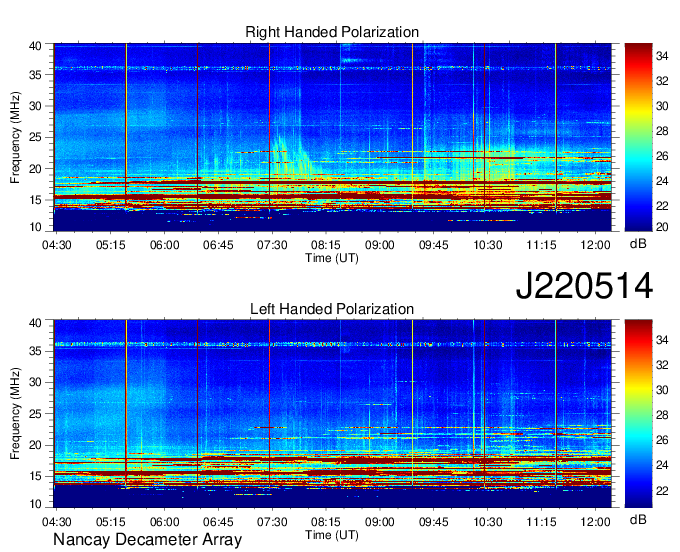This screenshot has height=552, width=680.
Task: Click the 06:00 time tick under Right Handed plot
Action: point(164,245)
